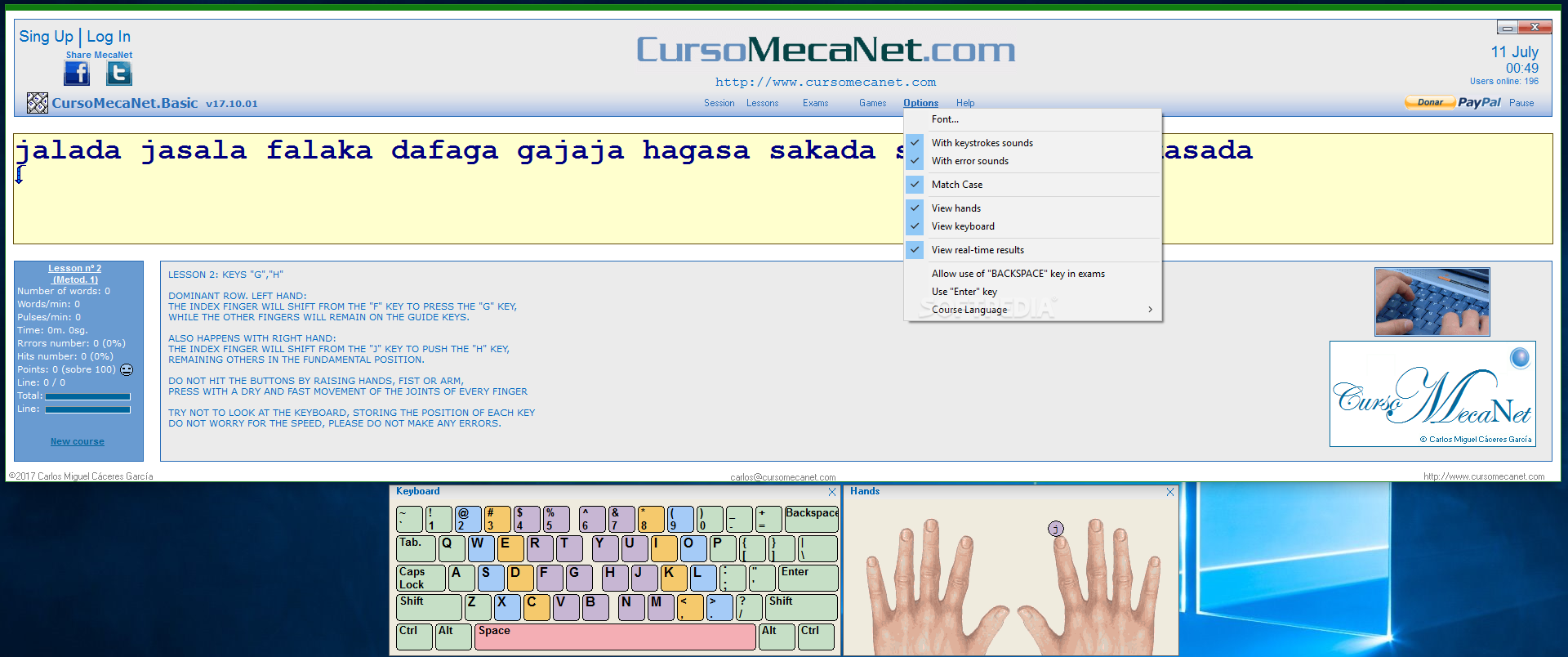Click the blue globe icon on logo
This screenshot has width=1568, height=657.
tap(1520, 358)
